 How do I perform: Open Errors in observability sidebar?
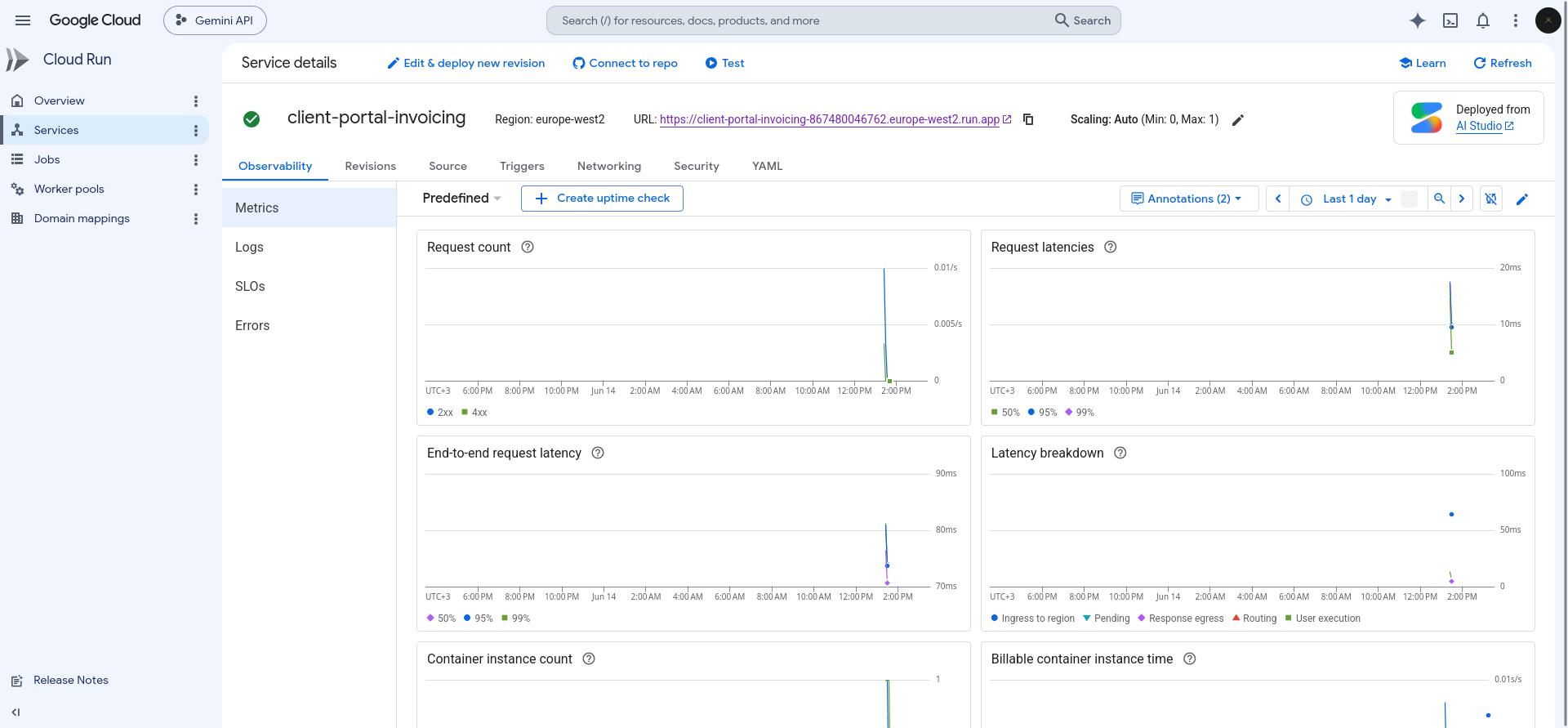(309, 325)
